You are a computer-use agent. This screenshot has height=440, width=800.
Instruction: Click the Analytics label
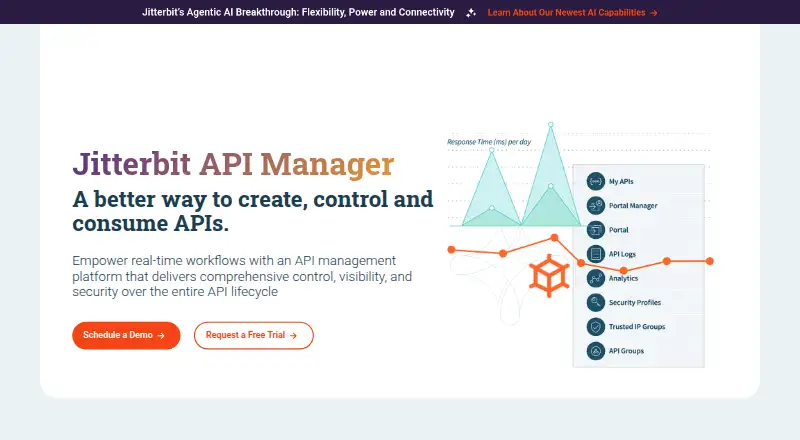[623, 278]
